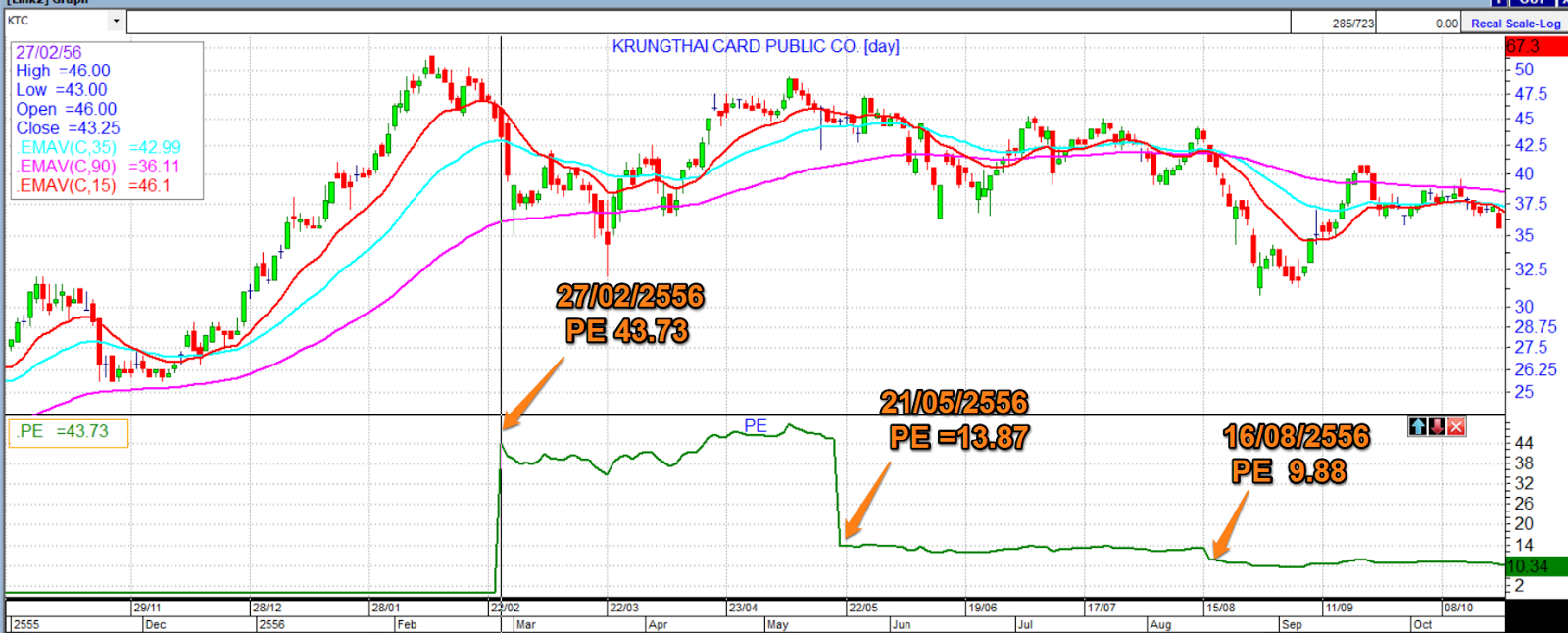The image size is (1568, 633).
Task: Click the 27/02/56 date in legend
Action: pyautogui.click(x=49, y=53)
